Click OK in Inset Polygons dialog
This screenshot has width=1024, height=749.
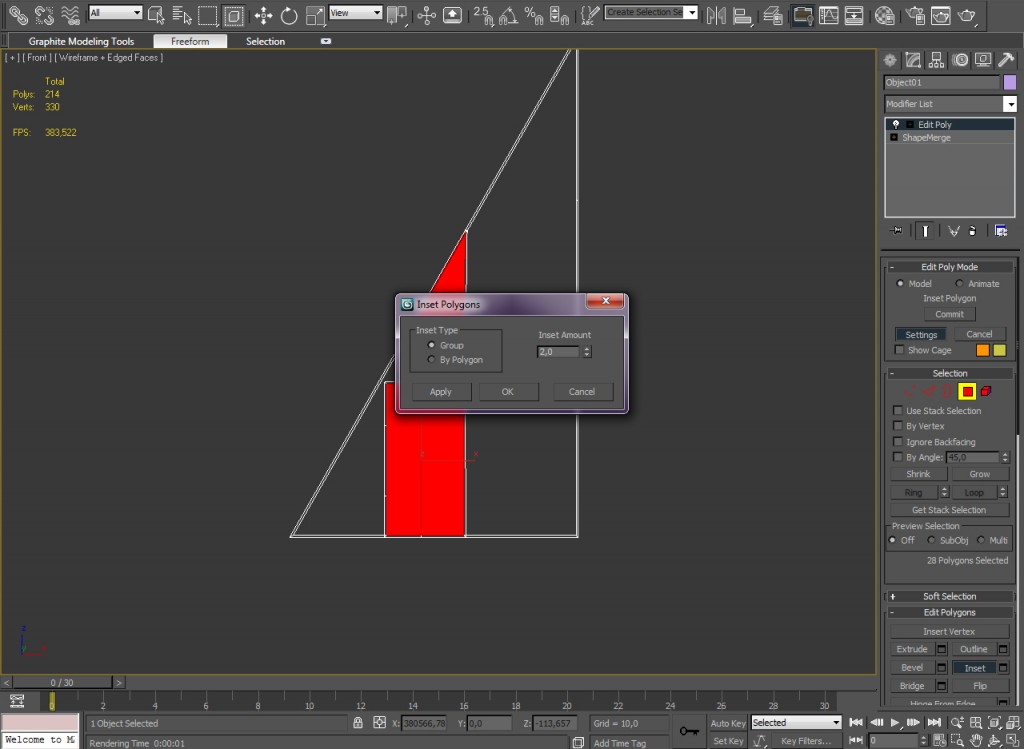pyautogui.click(x=508, y=392)
